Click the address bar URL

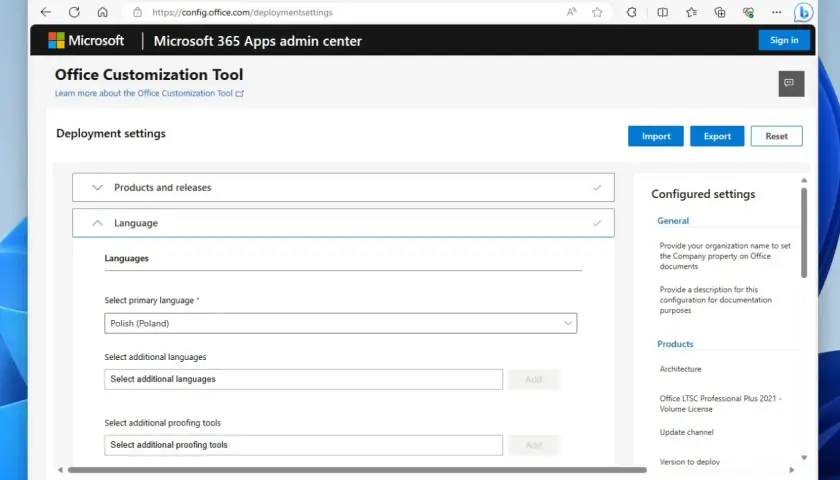(242, 12)
